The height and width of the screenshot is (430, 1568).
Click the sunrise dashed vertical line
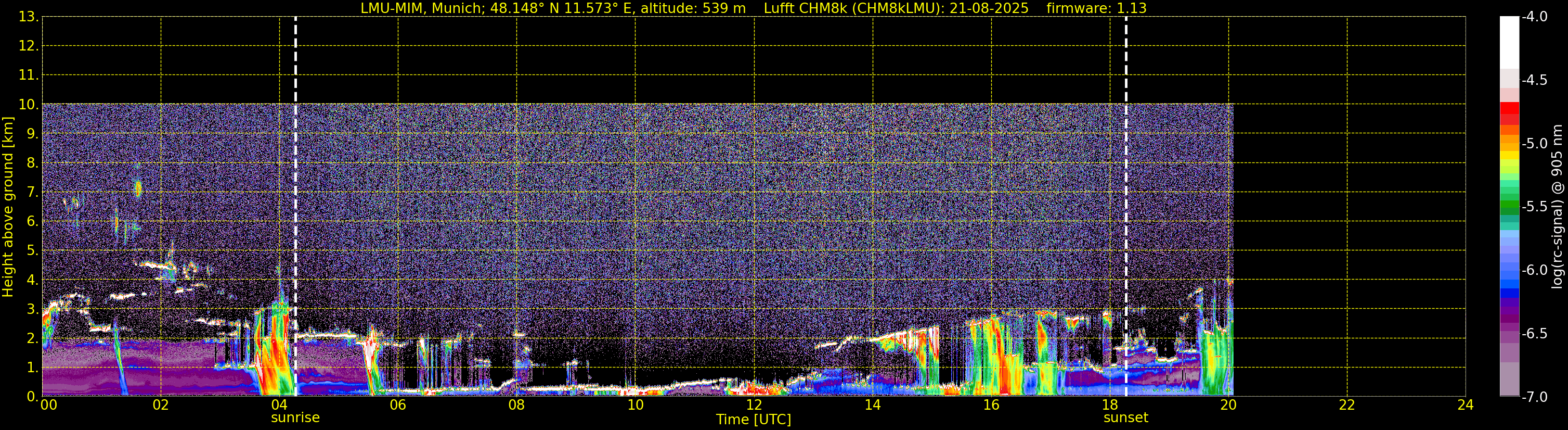coord(295,207)
